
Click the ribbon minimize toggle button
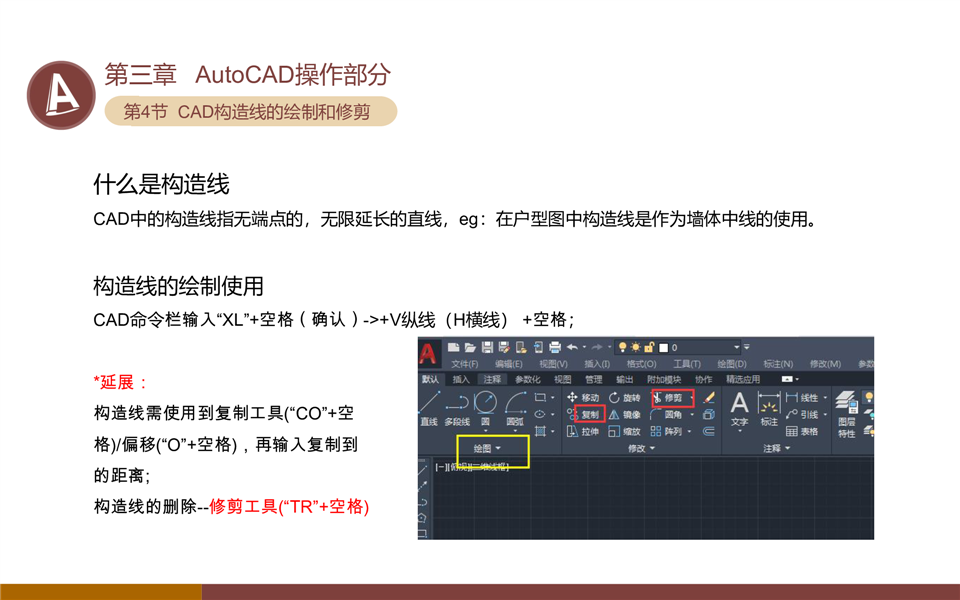tap(789, 380)
